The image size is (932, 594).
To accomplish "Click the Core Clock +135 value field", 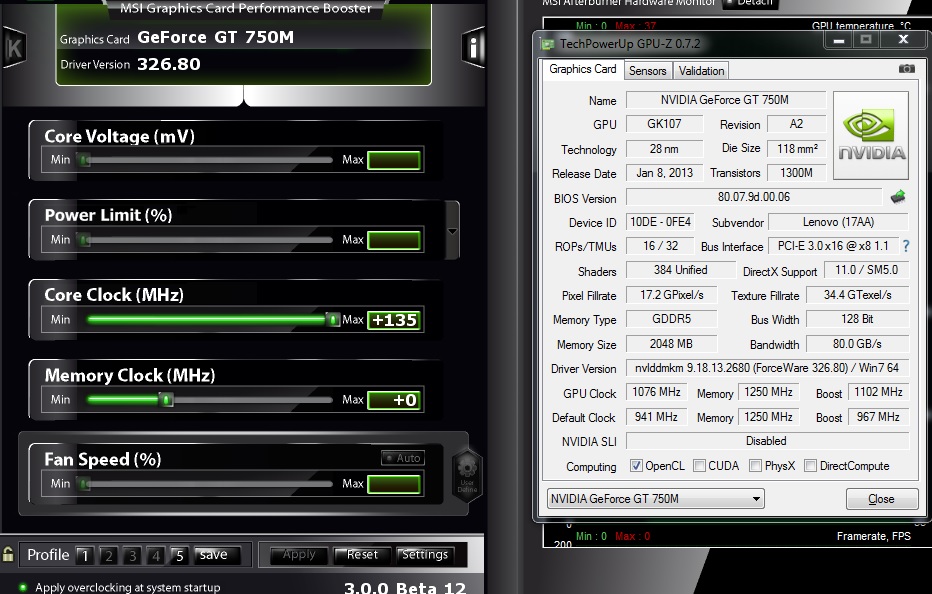I will (394, 320).
